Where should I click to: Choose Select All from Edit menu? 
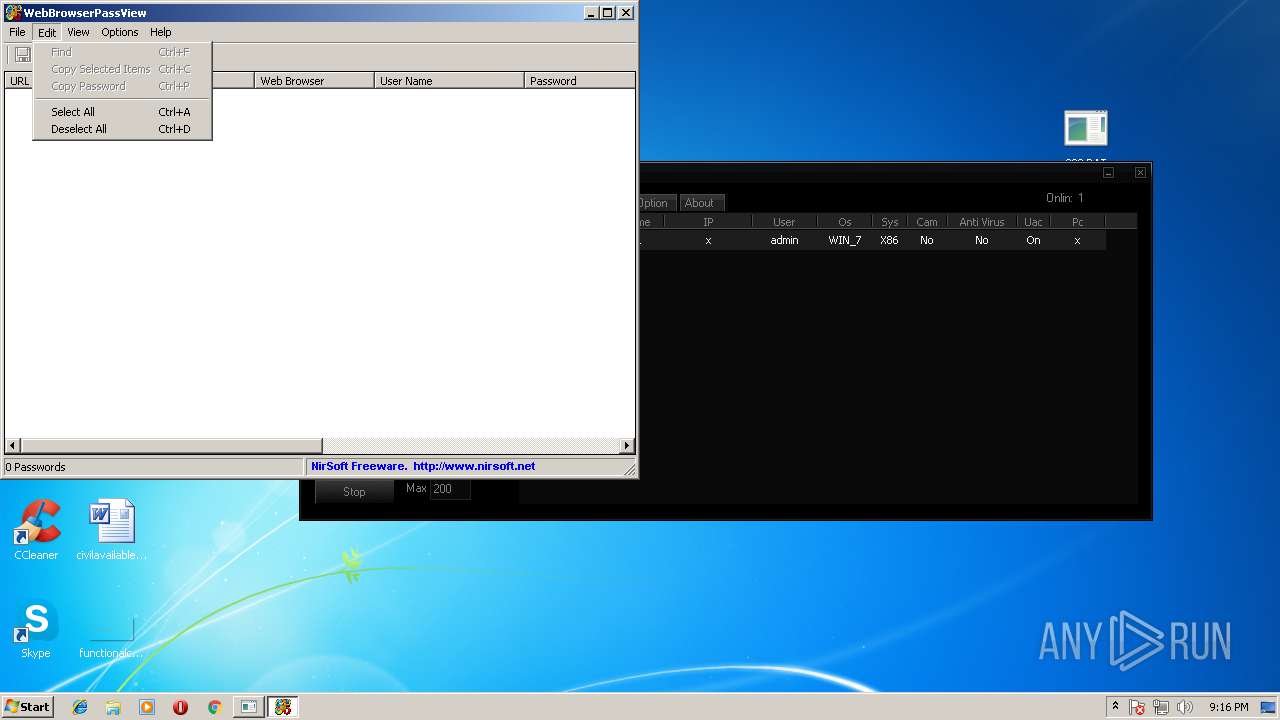coord(122,112)
